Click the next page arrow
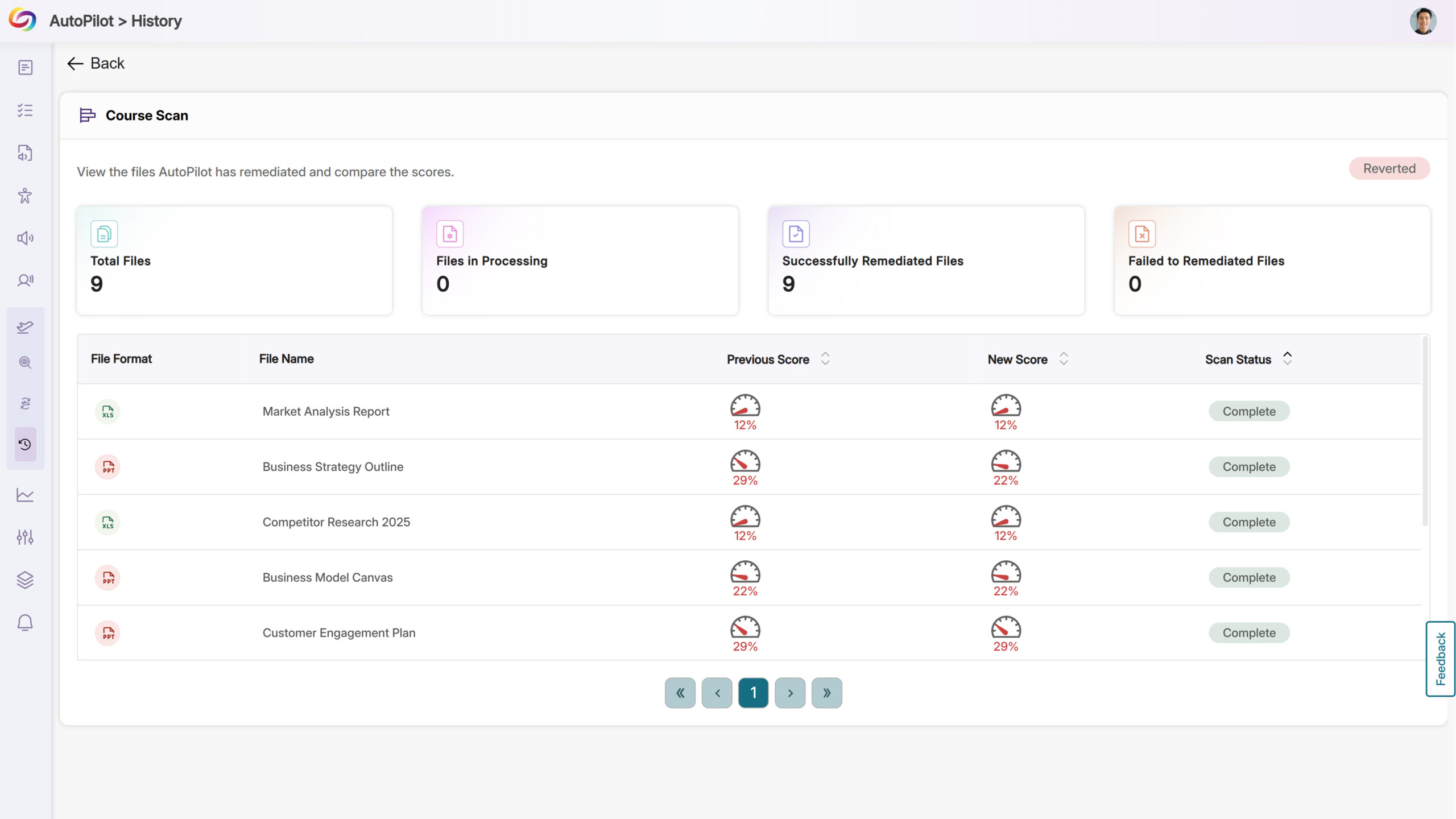This screenshot has height=819, width=1456. [790, 693]
